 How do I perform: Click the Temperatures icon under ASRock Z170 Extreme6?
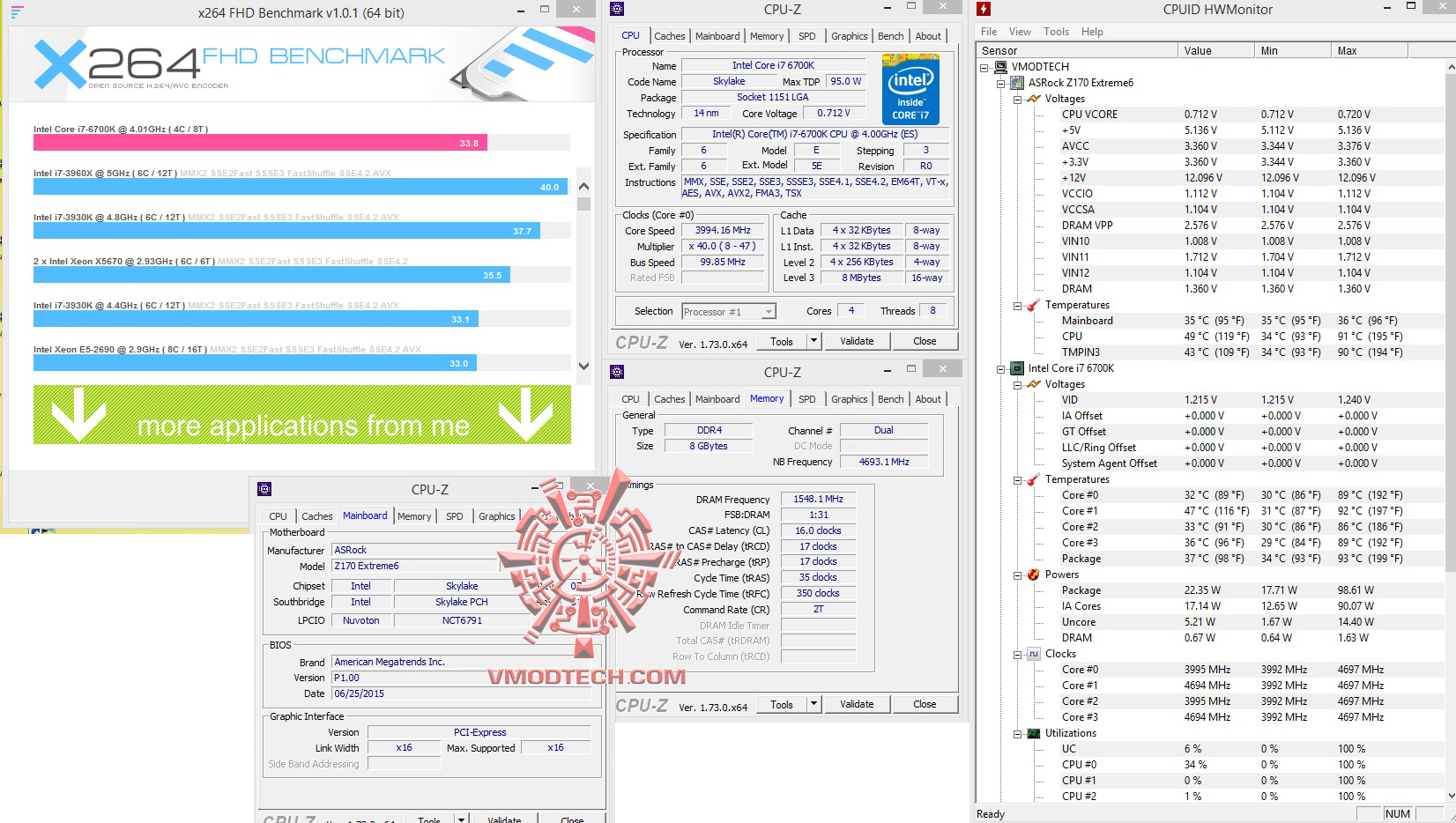tap(1034, 305)
